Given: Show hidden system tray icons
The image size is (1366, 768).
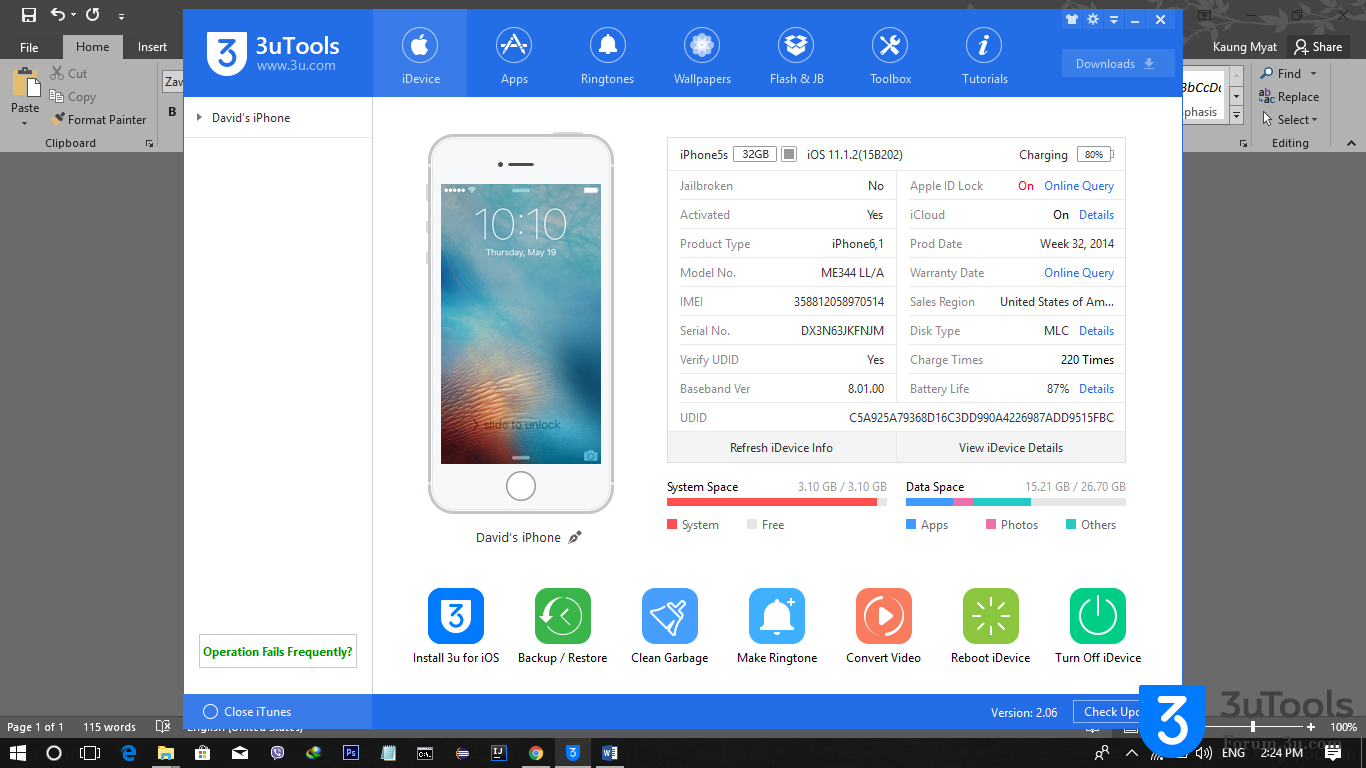Looking at the screenshot, I should tap(1132, 753).
